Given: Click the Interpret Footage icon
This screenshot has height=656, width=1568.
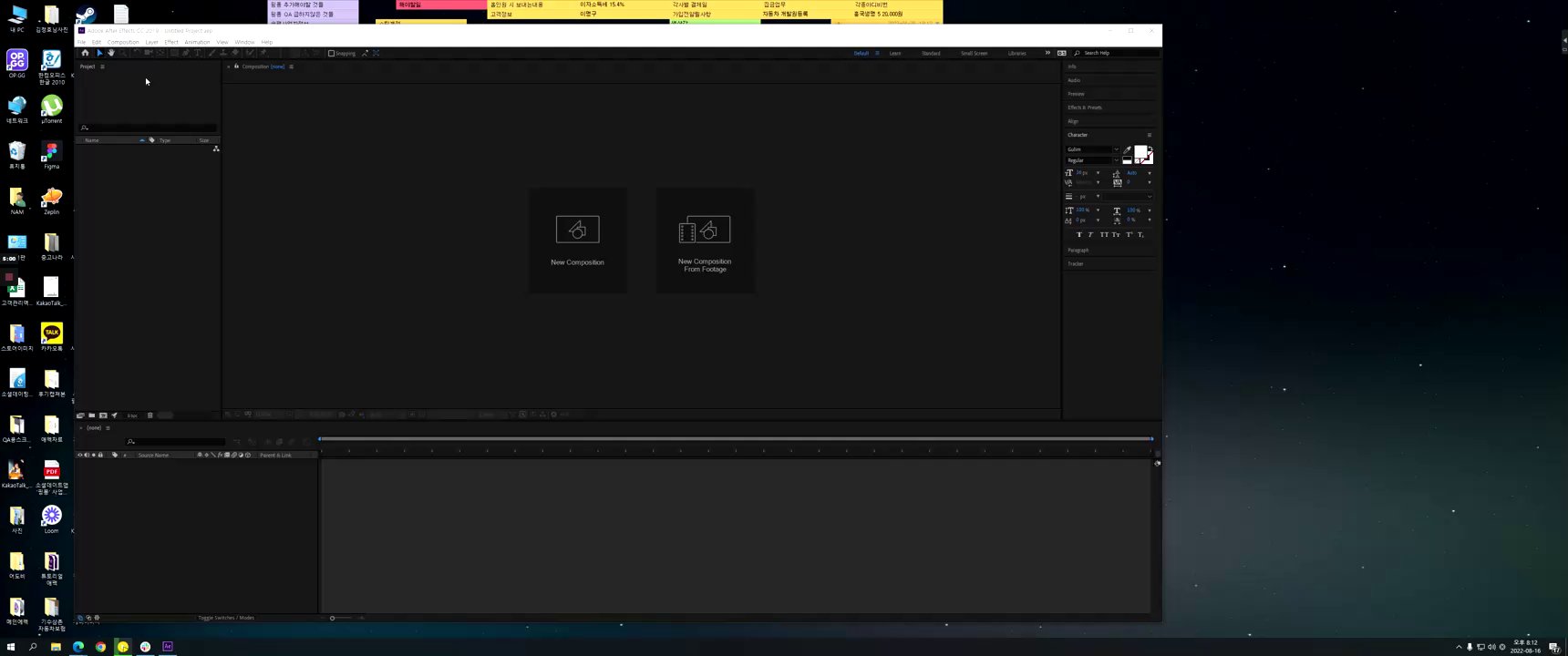Looking at the screenshot, I should tap(80, 415).
